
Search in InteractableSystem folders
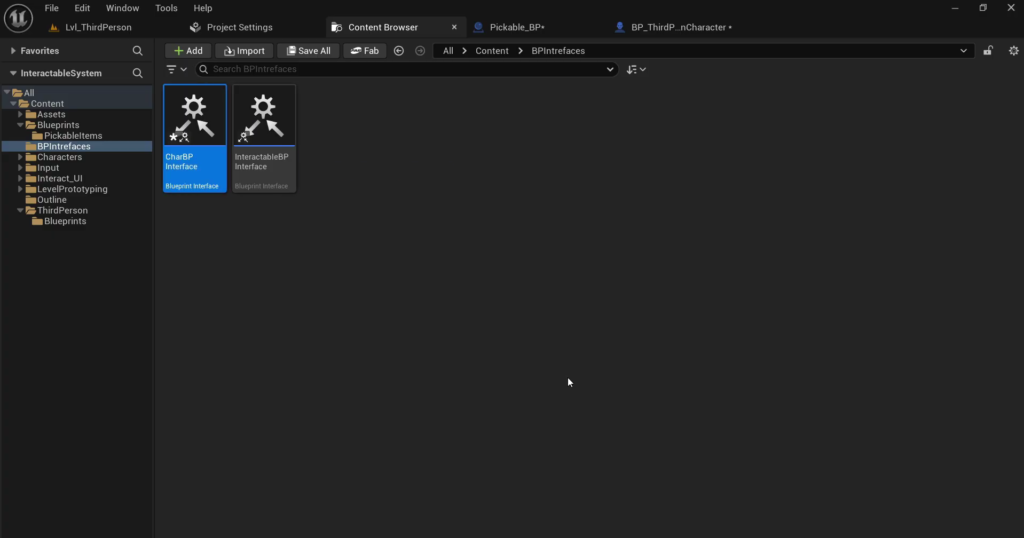[137, 73]
